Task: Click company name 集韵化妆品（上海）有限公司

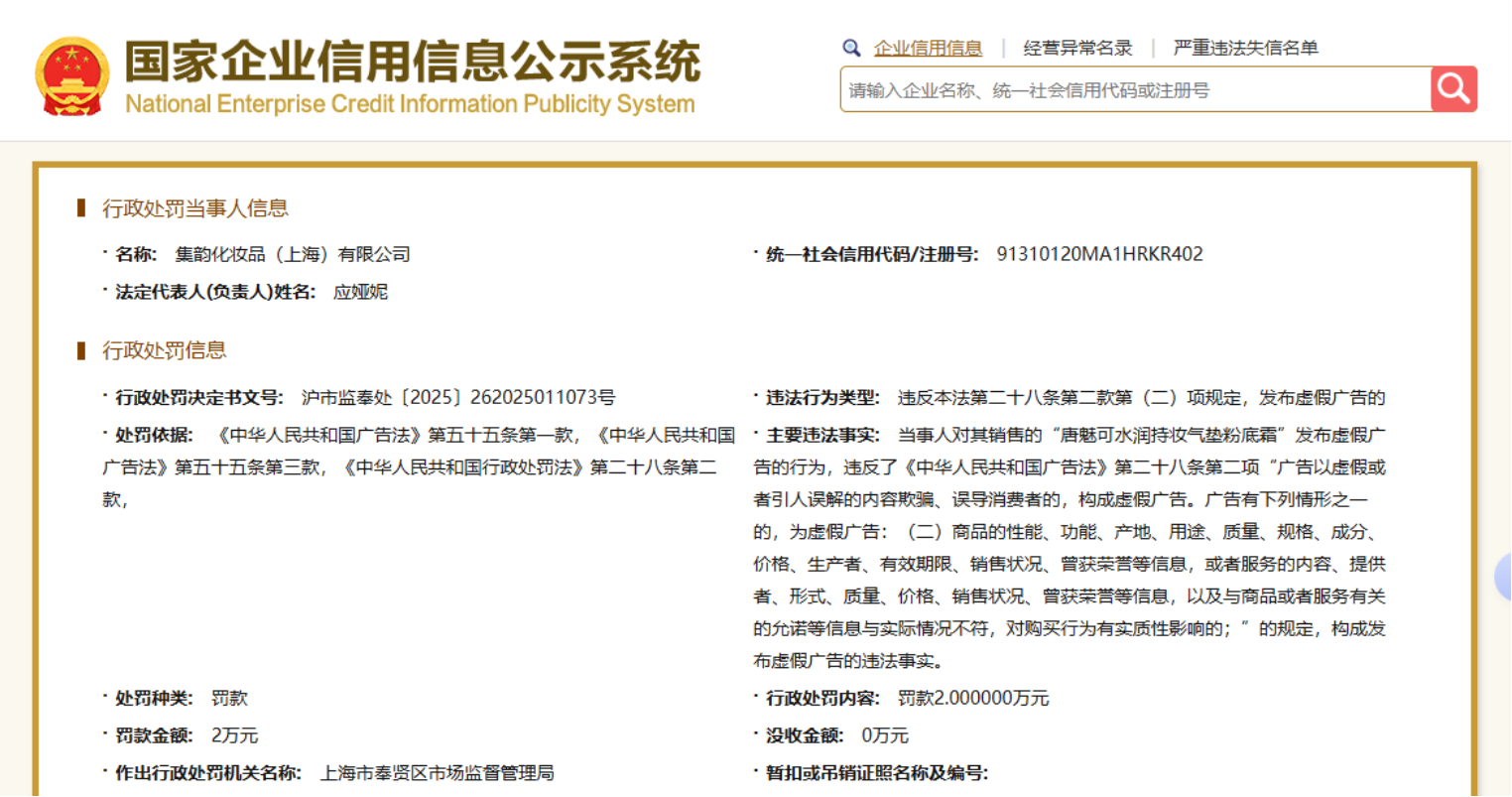Action: 293,255
